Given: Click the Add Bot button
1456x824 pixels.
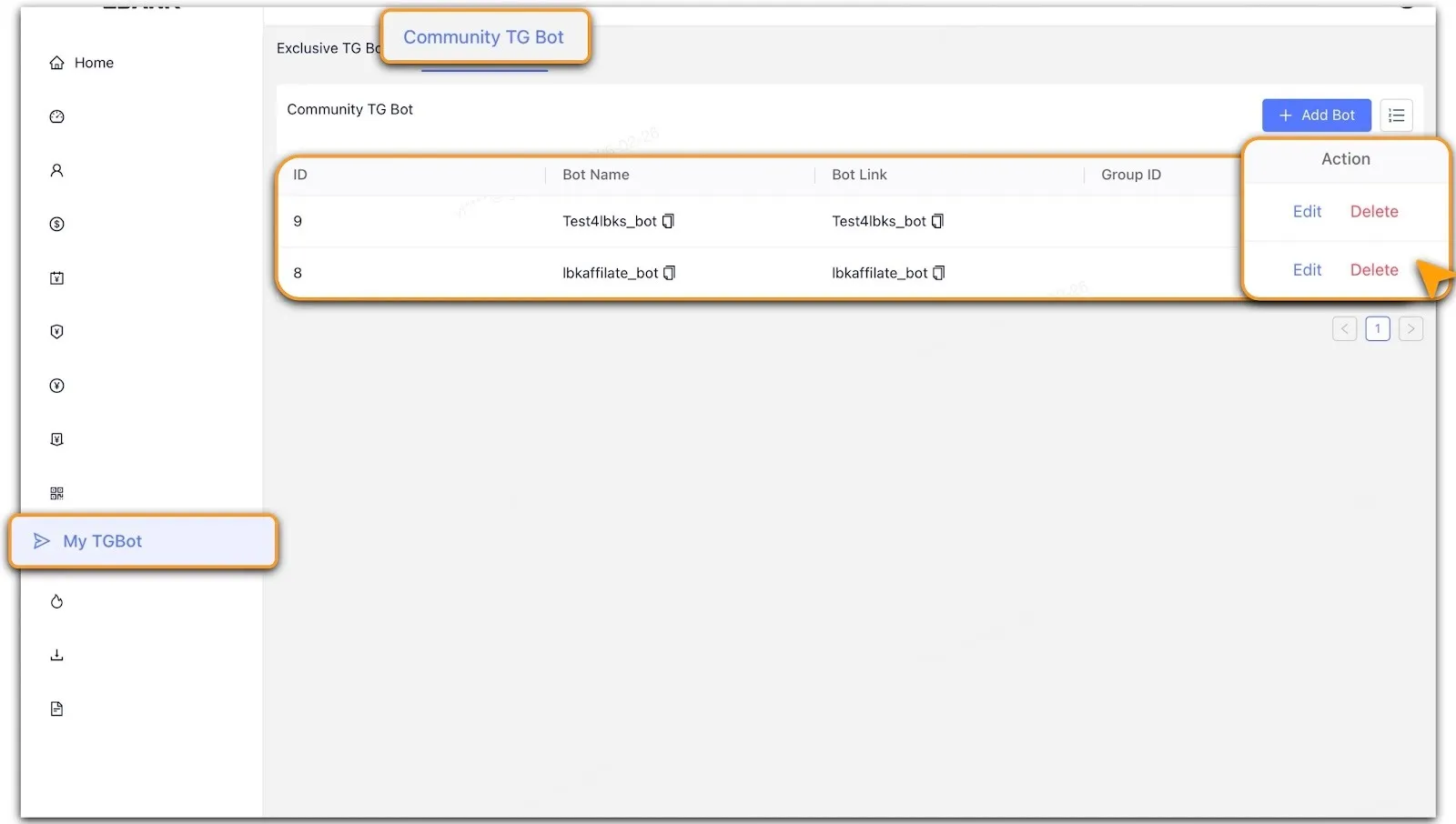Looking at the screenshot, I should (1316, 116).
